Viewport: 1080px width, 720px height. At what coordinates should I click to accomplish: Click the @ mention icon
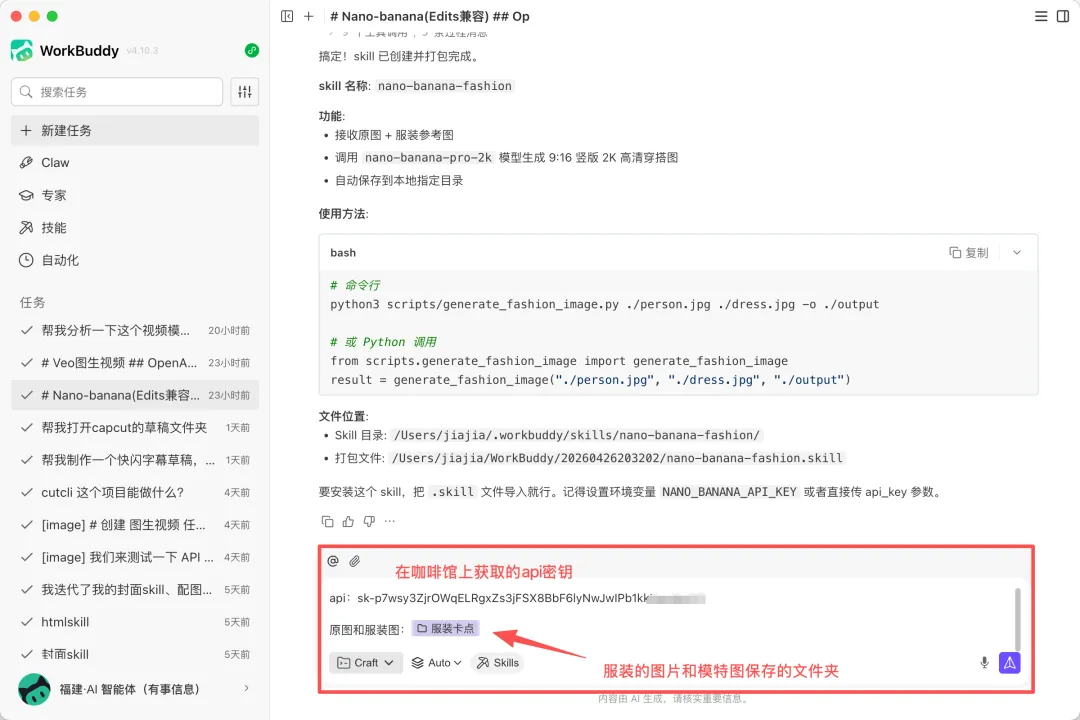[x=333, y=561]
